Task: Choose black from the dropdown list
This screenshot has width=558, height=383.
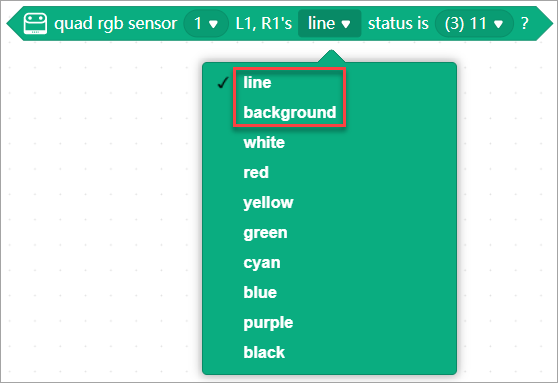Action: click(x=264, y=352)
